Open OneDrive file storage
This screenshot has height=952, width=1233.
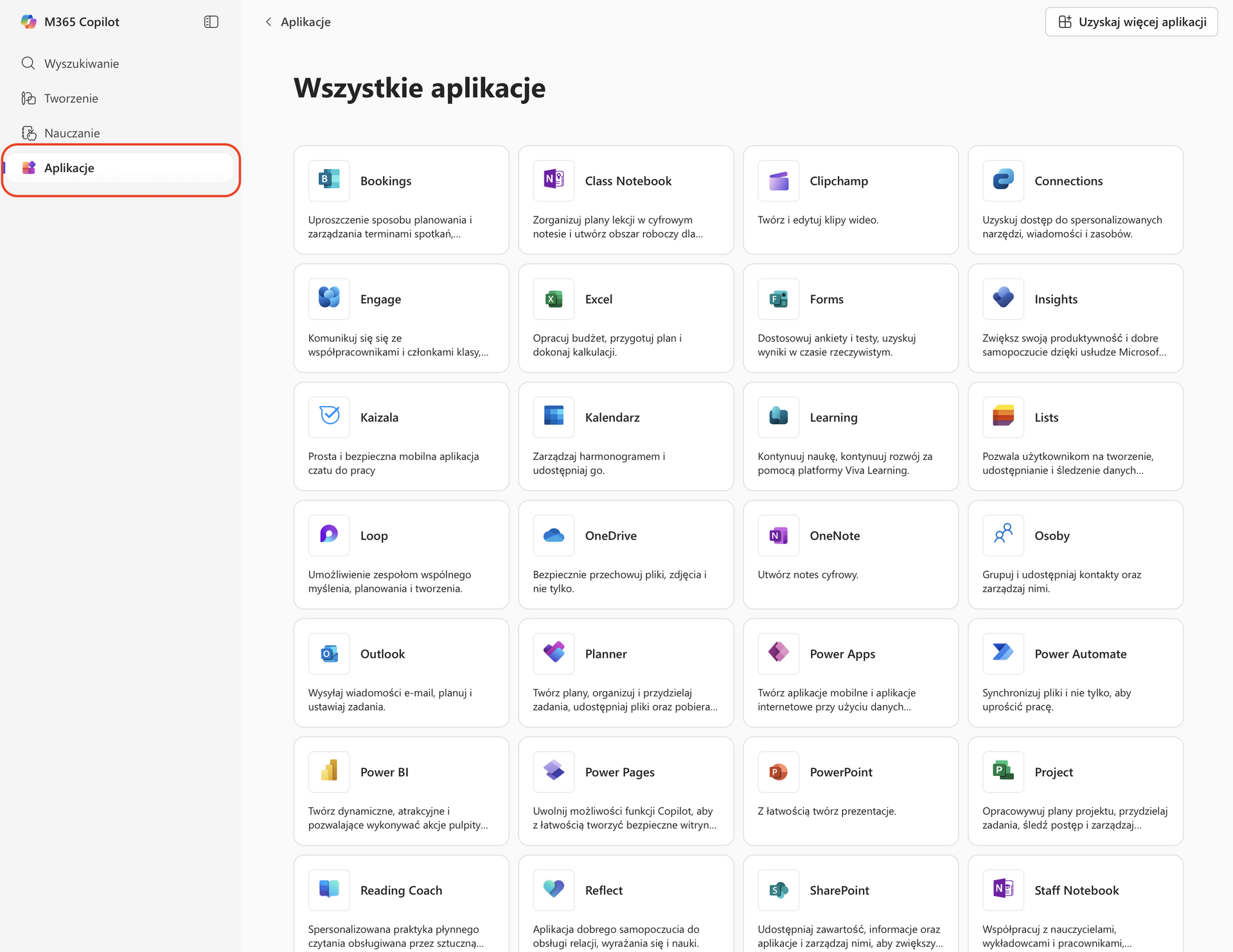[x=625, y=554]
